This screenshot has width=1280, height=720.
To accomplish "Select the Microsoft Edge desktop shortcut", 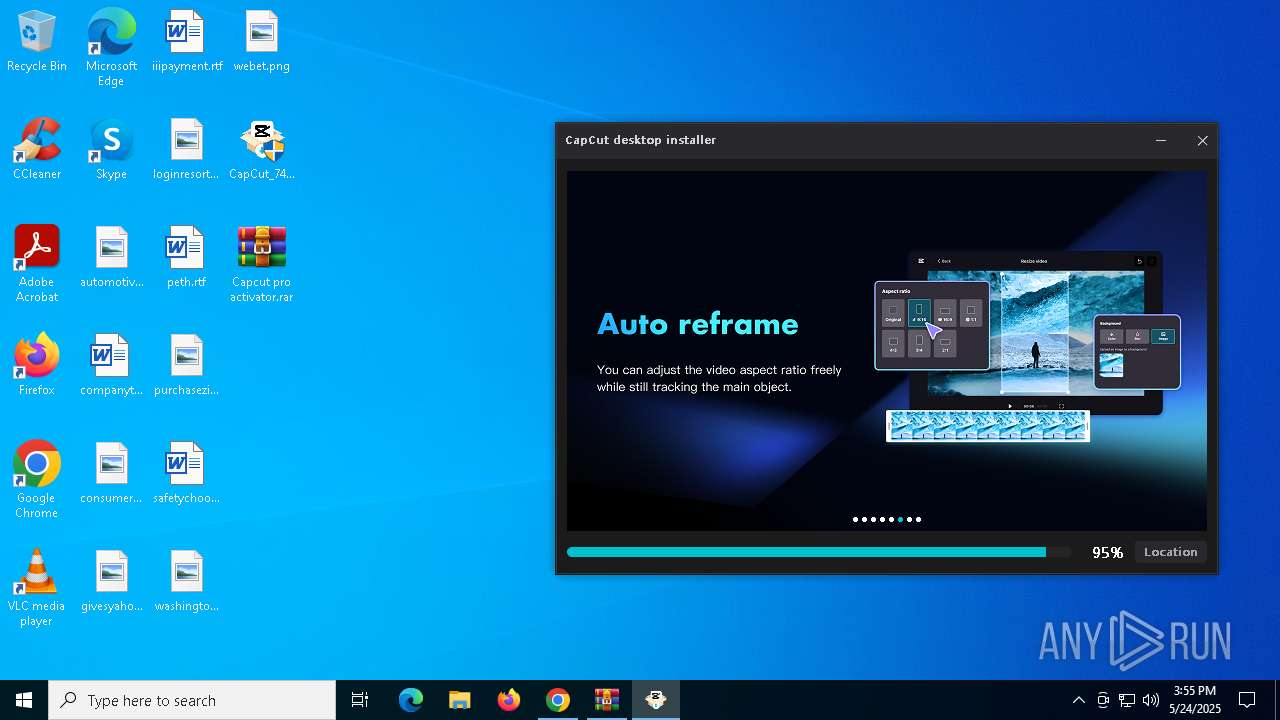I will pos(111,48).
